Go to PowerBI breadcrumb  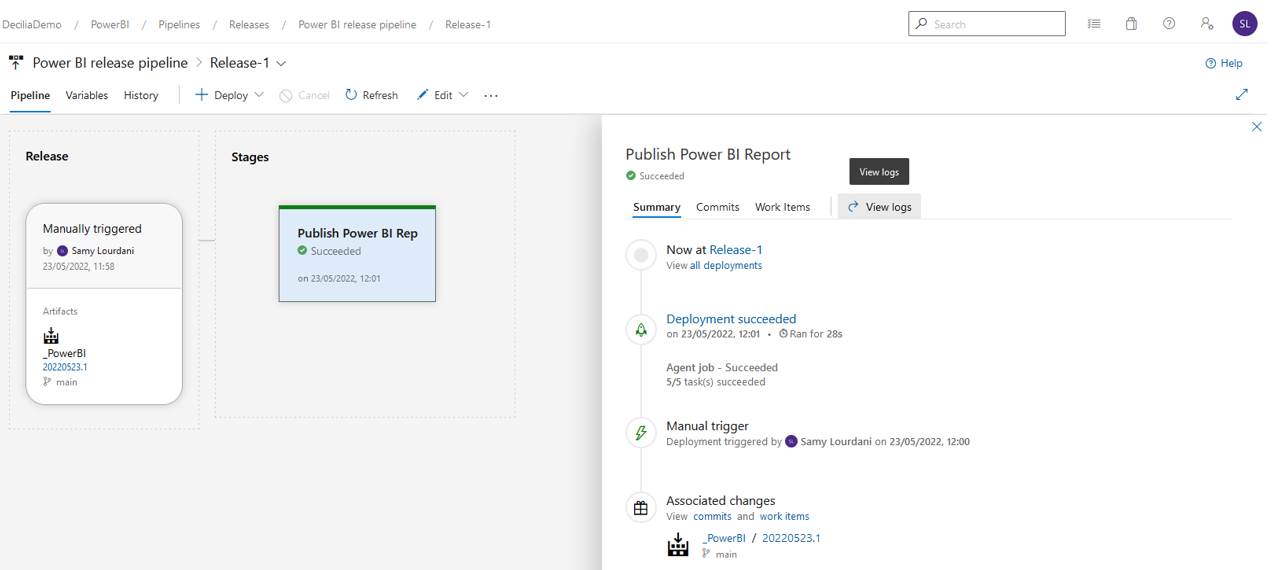pyautogui.click(x=110, y=24)
